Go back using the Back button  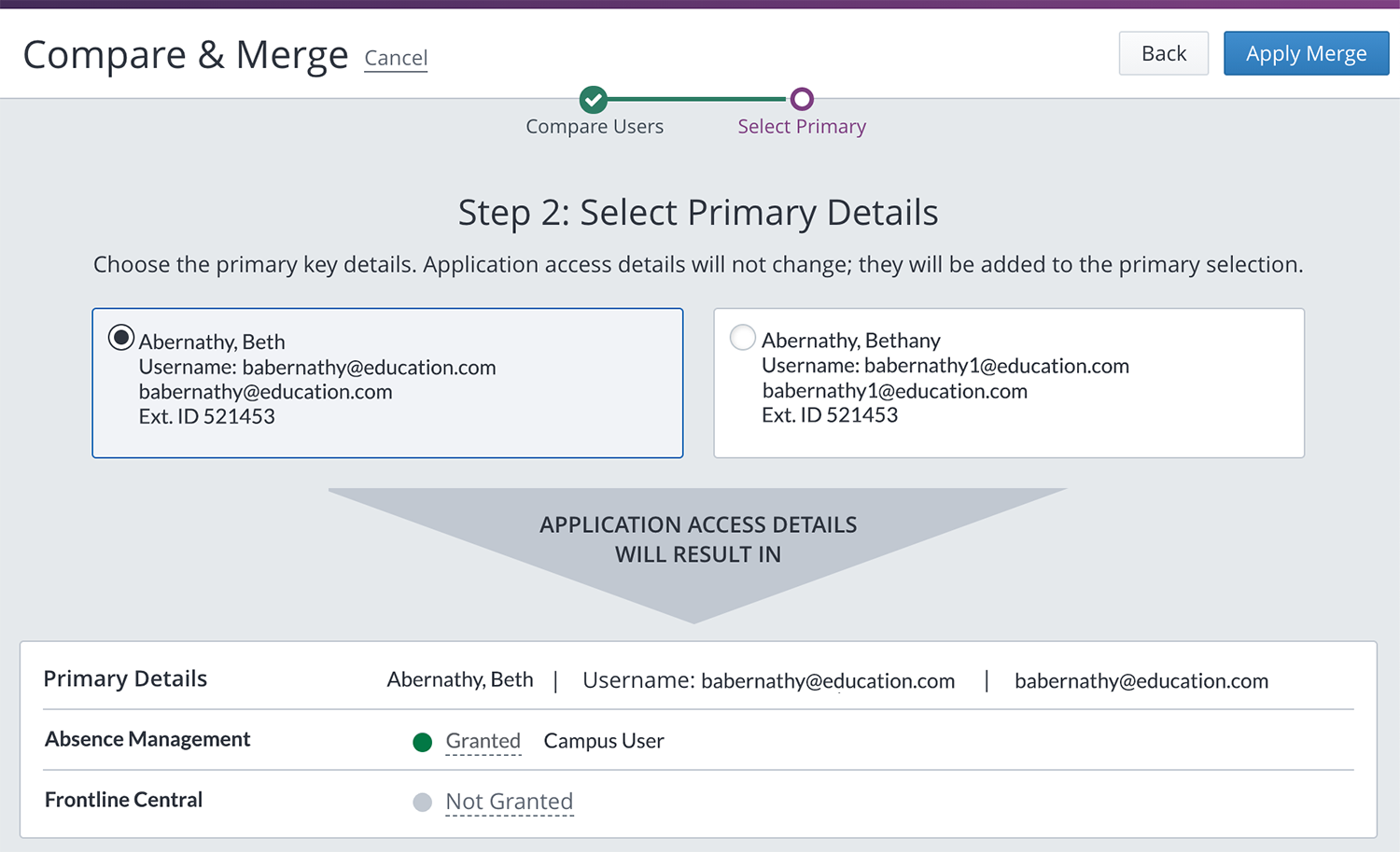(1163, 53)
